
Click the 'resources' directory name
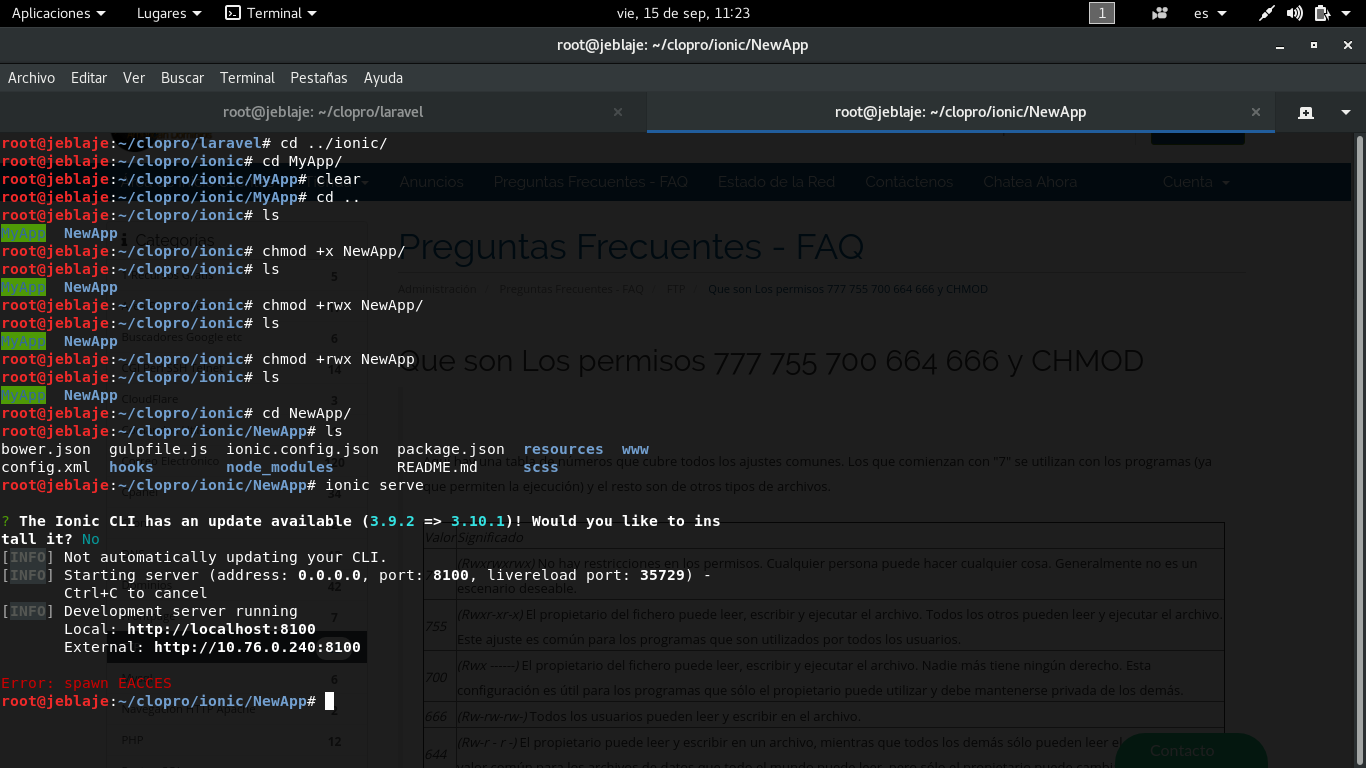coord(563,449)
